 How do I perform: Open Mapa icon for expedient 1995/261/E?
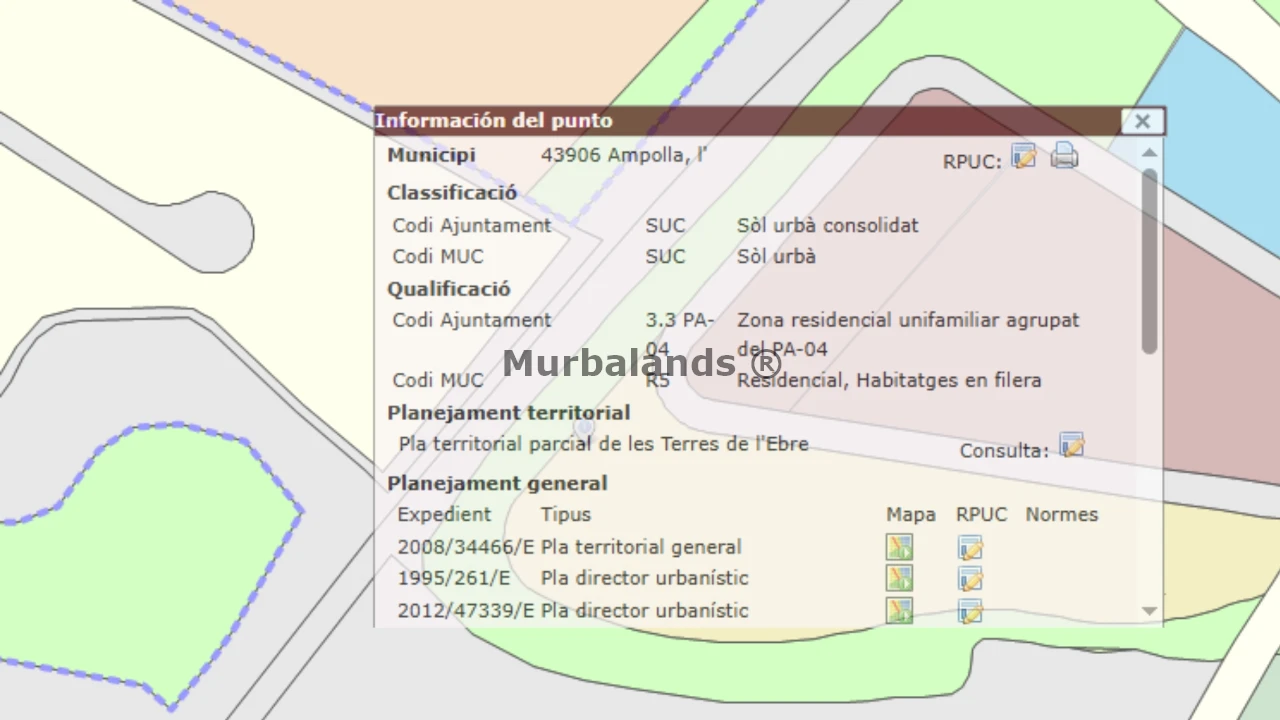tap(899, 578)
